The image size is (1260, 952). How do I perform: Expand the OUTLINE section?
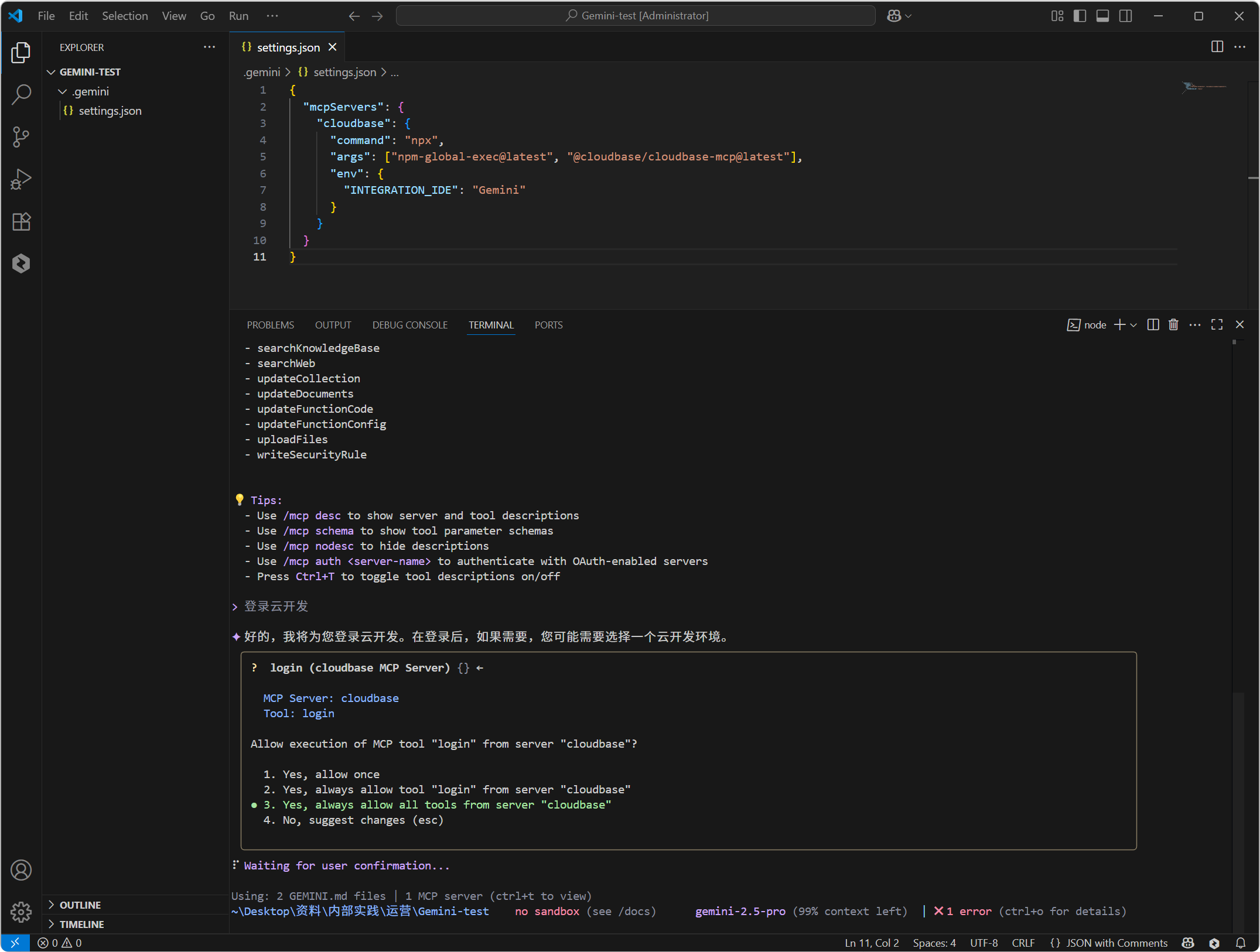(x=80, y=905)
